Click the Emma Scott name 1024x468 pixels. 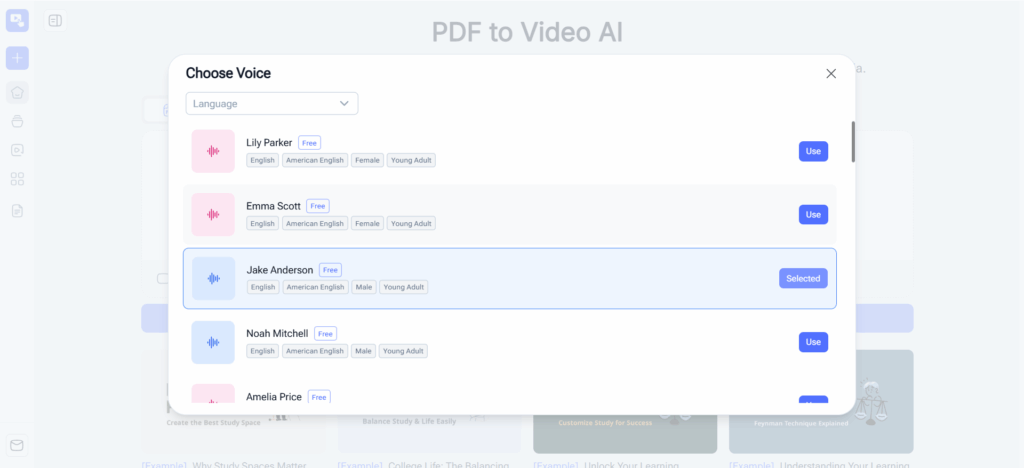pos(273,206)
